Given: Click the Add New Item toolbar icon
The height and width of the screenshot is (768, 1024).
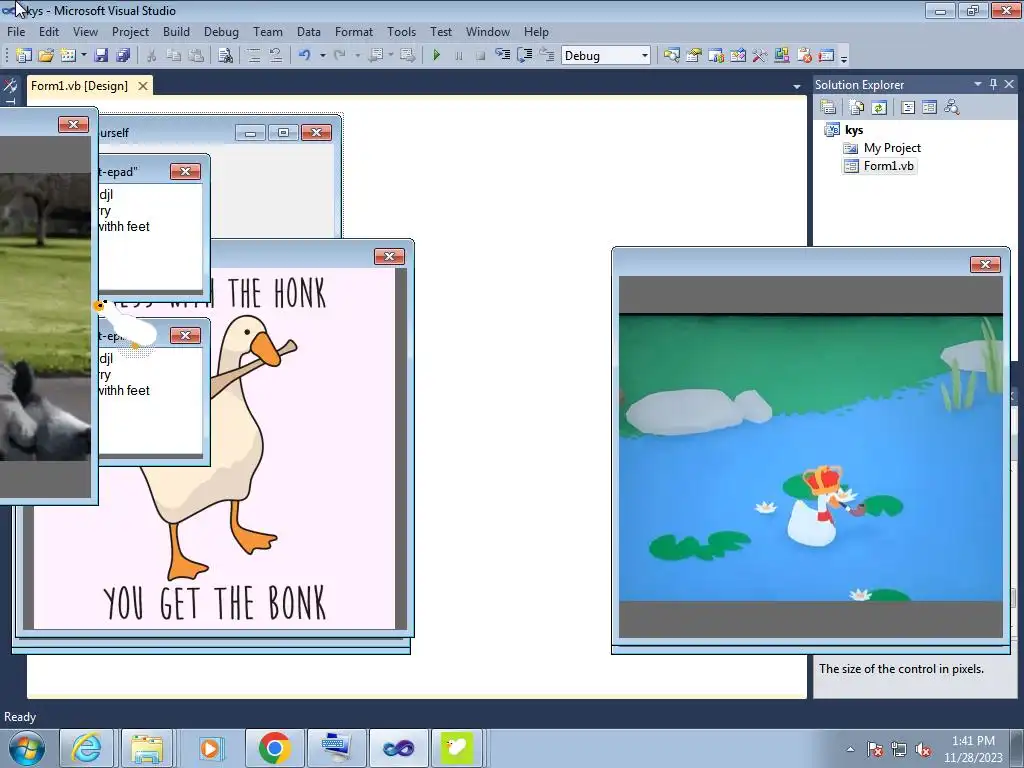Looking at the screenshot, I should tap(68, 56).
